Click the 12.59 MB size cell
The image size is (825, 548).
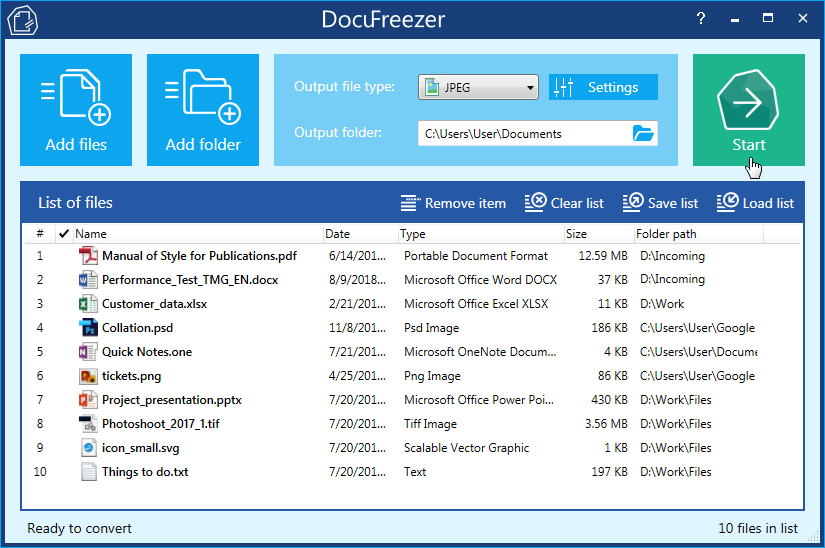tap(603, 256)
